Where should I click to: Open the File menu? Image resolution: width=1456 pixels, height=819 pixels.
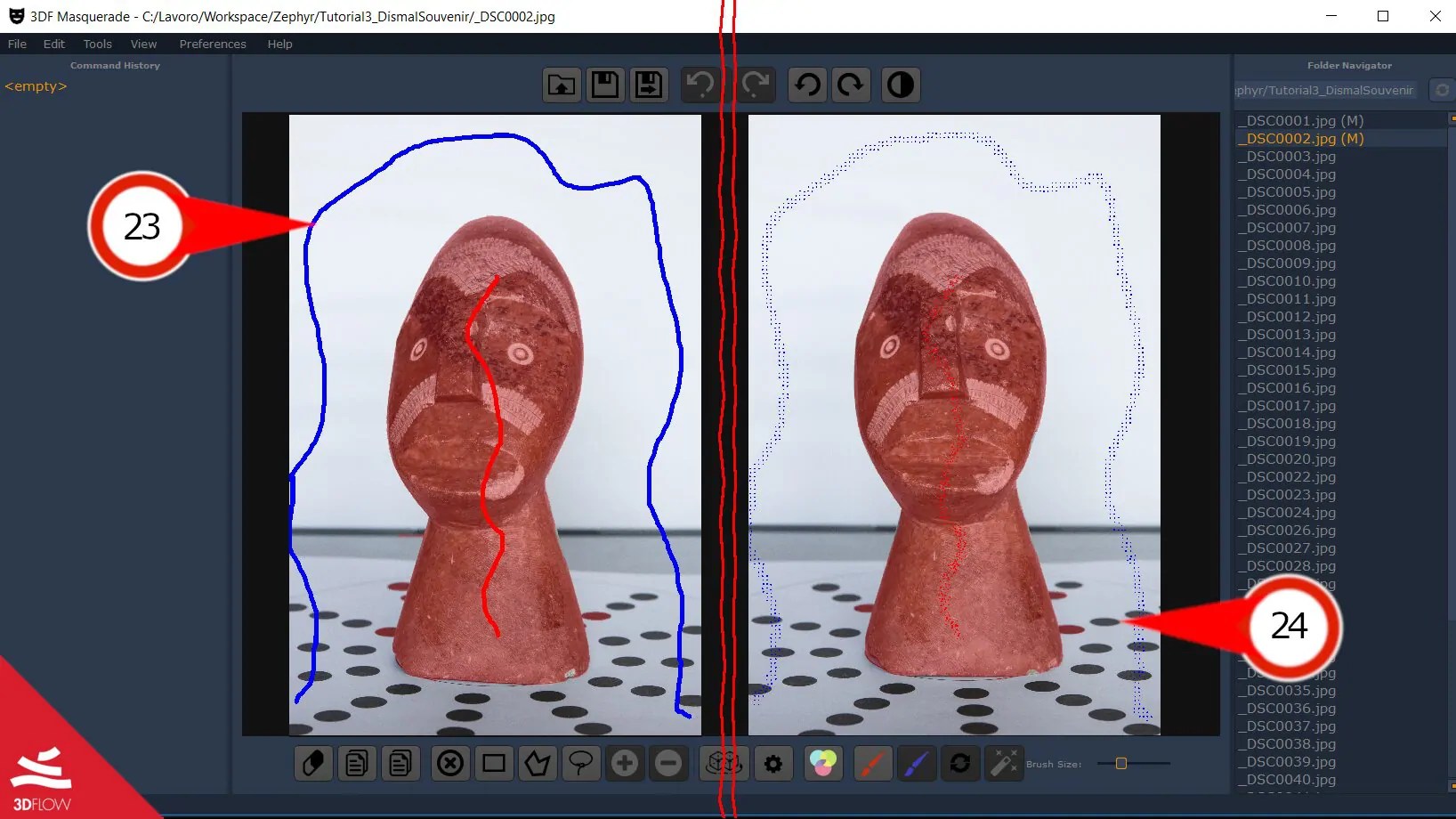coord(16,44)
